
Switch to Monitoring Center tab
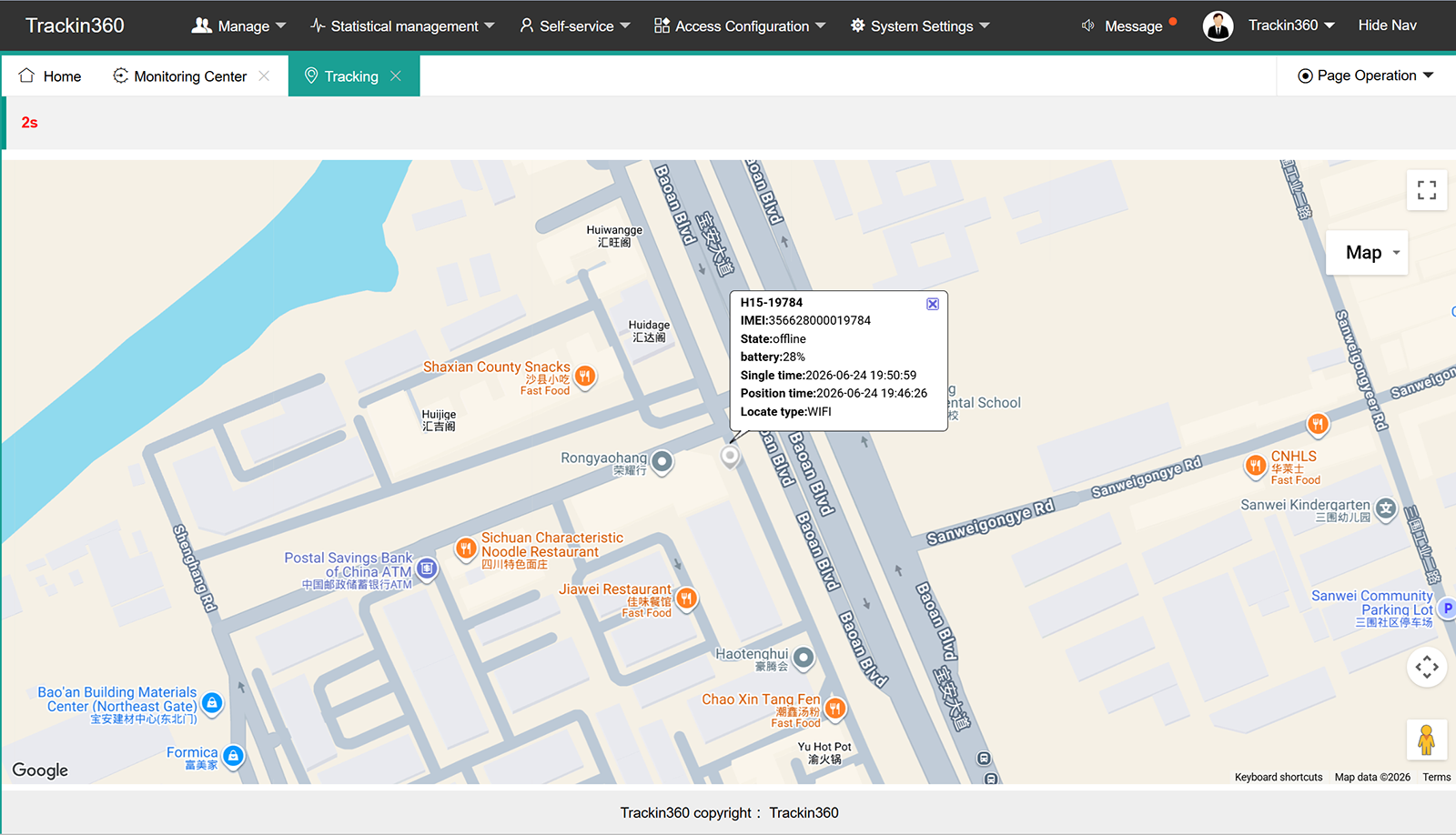coord(180,76)
